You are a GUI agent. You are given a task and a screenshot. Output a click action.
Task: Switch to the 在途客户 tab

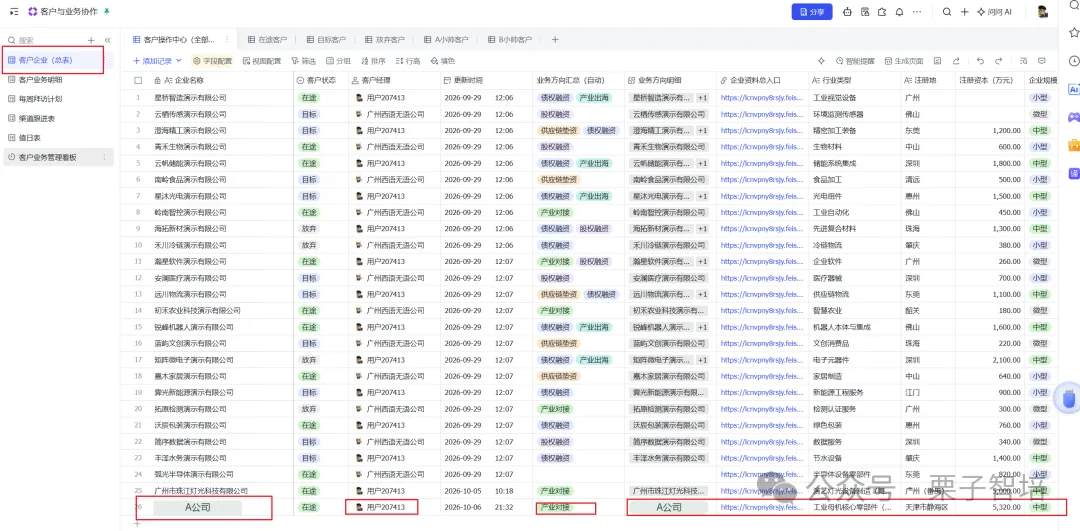(267, 39)
